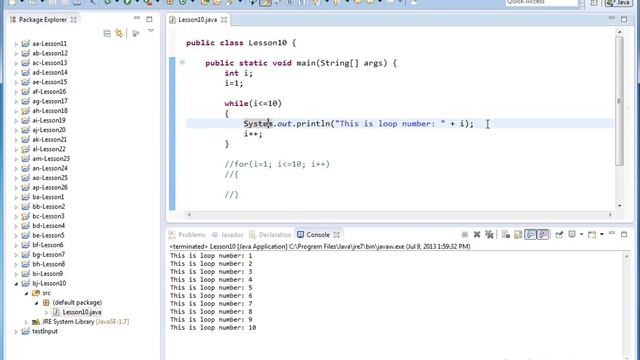Expand the JRE System Library node
640x360 pixels.
point(27,322)
